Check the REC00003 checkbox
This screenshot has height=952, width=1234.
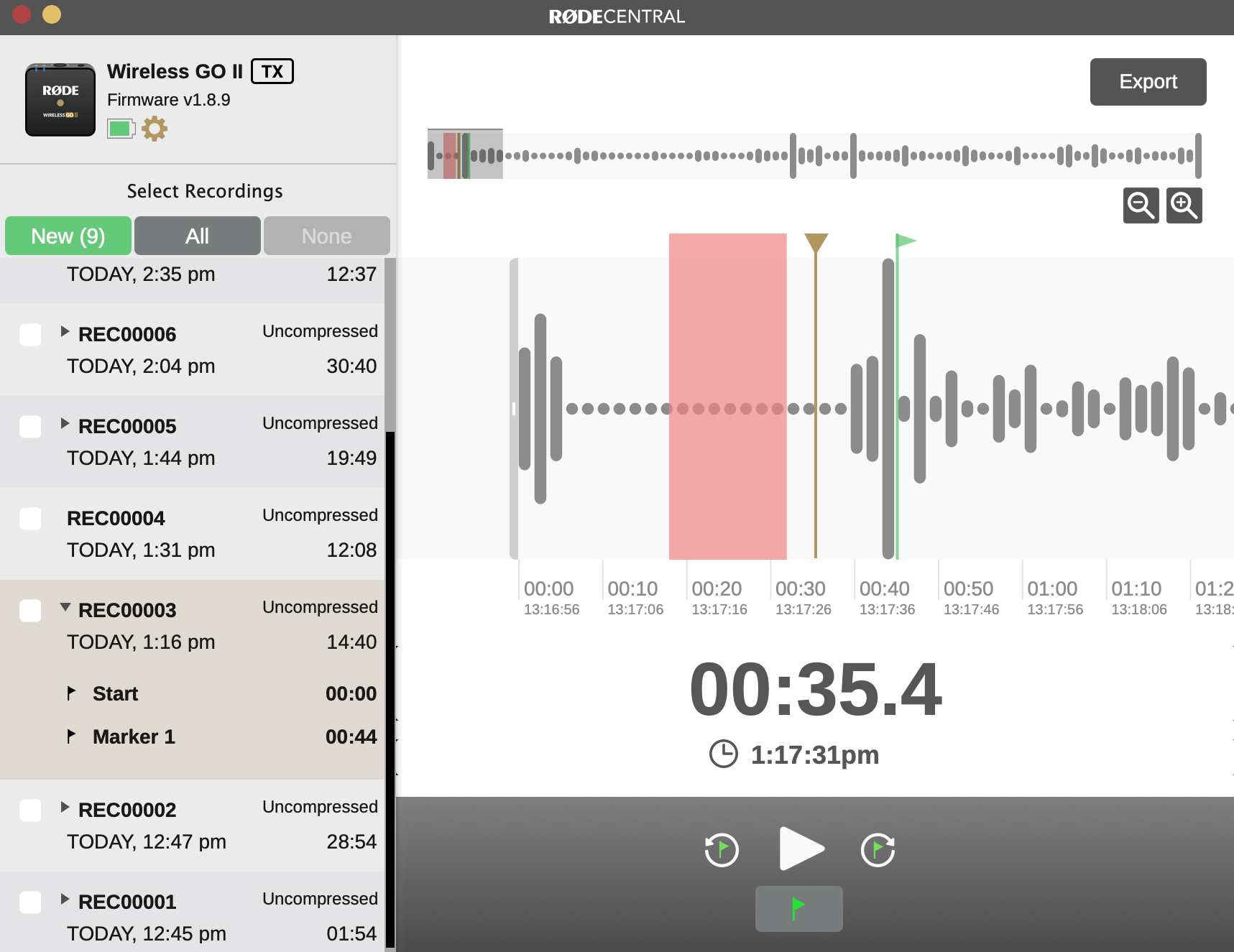[30, 611]
